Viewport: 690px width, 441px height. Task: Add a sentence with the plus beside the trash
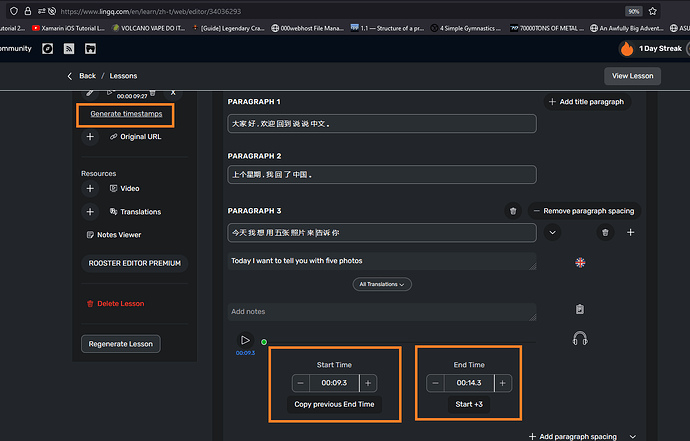[x=630, y=232]
